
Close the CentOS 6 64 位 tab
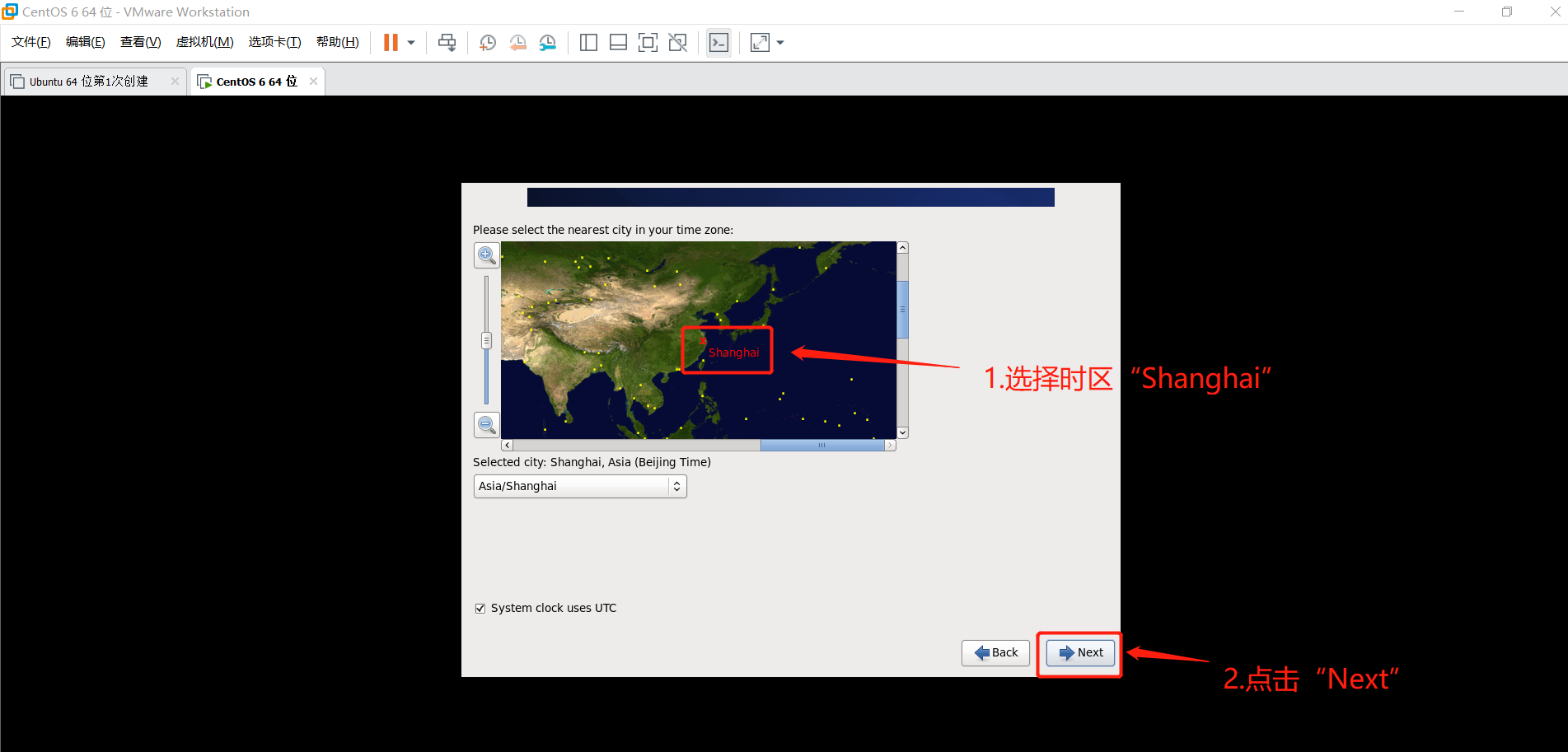click(x=313, y=81)
